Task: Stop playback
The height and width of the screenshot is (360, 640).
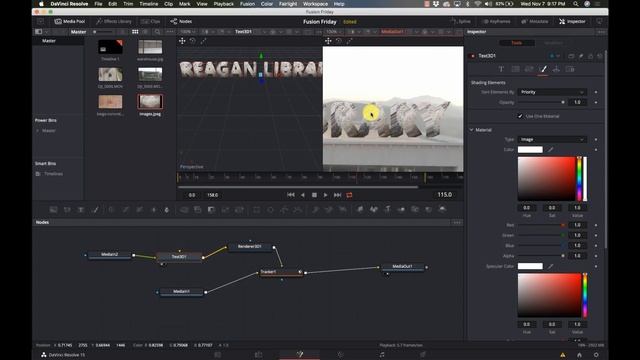Action: click(314, 195)
